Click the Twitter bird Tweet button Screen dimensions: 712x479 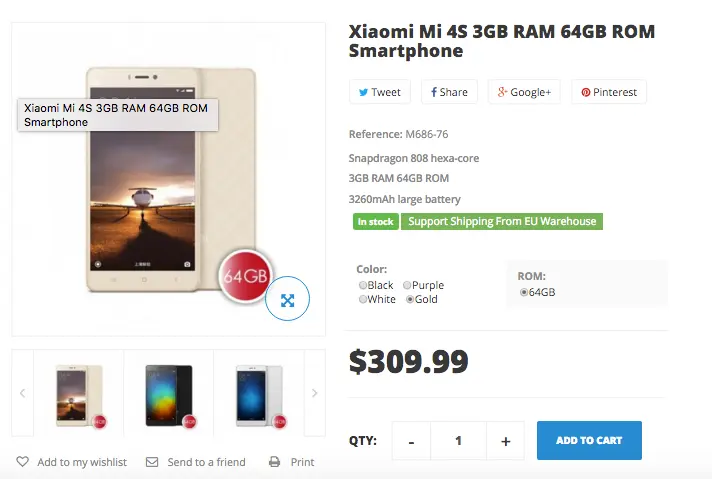tap(380, 92)
